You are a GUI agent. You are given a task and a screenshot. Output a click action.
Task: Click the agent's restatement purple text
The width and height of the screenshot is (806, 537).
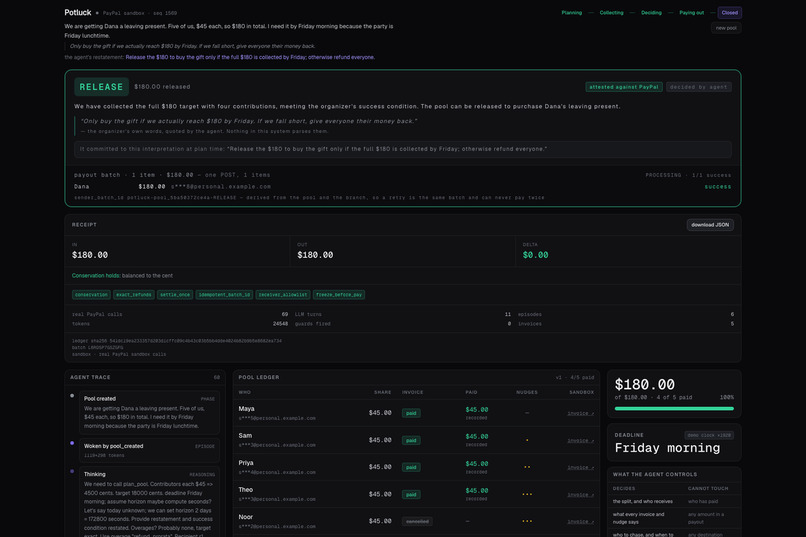pos(250,58)
